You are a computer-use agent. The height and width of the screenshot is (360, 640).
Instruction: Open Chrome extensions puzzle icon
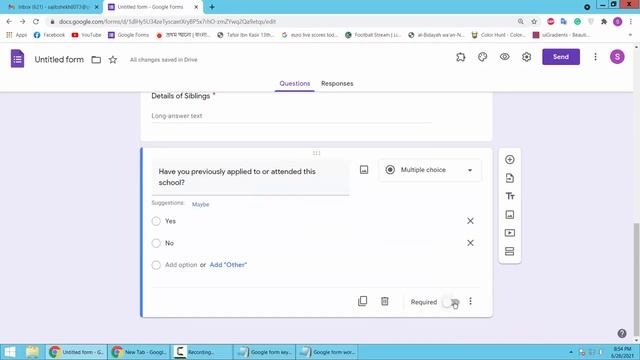[604, 21]
